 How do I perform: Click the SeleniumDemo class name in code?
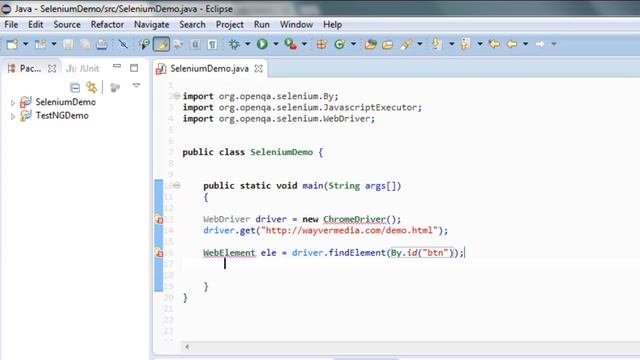(282, 152)
